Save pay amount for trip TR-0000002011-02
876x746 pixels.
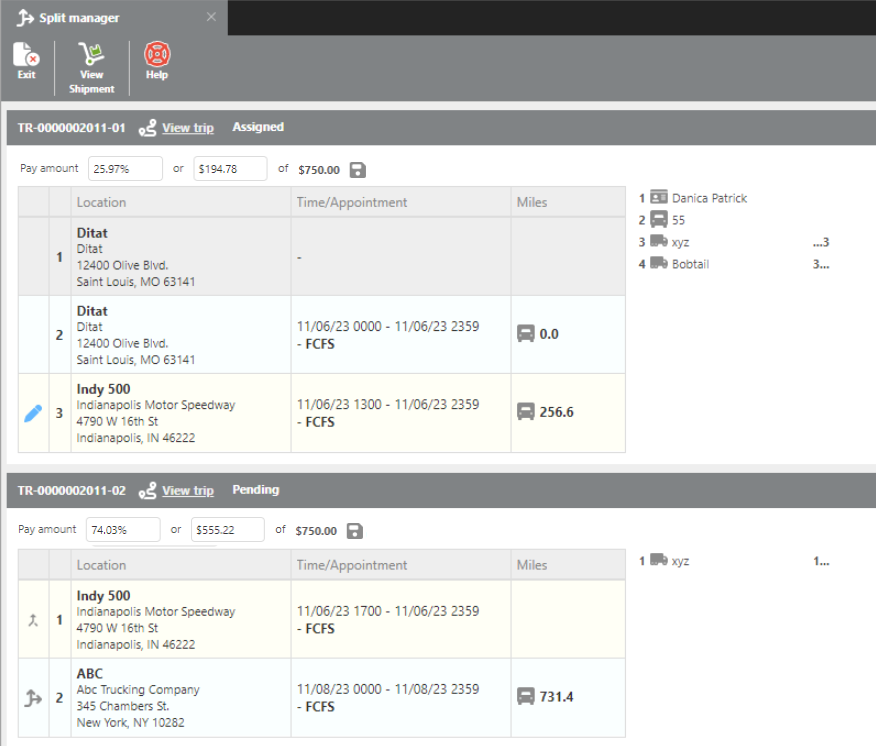tap(356, 531)
